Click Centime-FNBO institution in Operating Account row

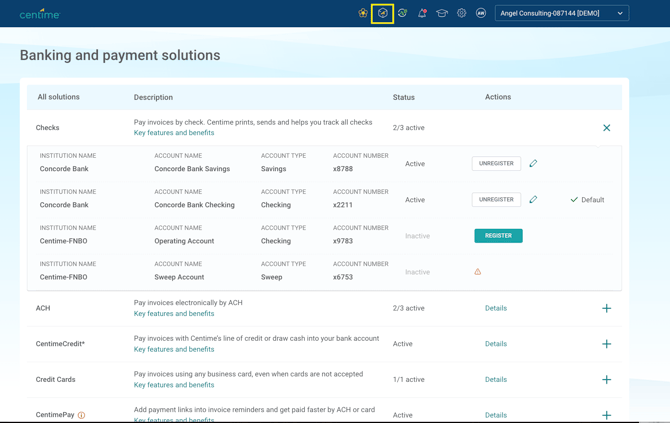[x=63, y=241]
